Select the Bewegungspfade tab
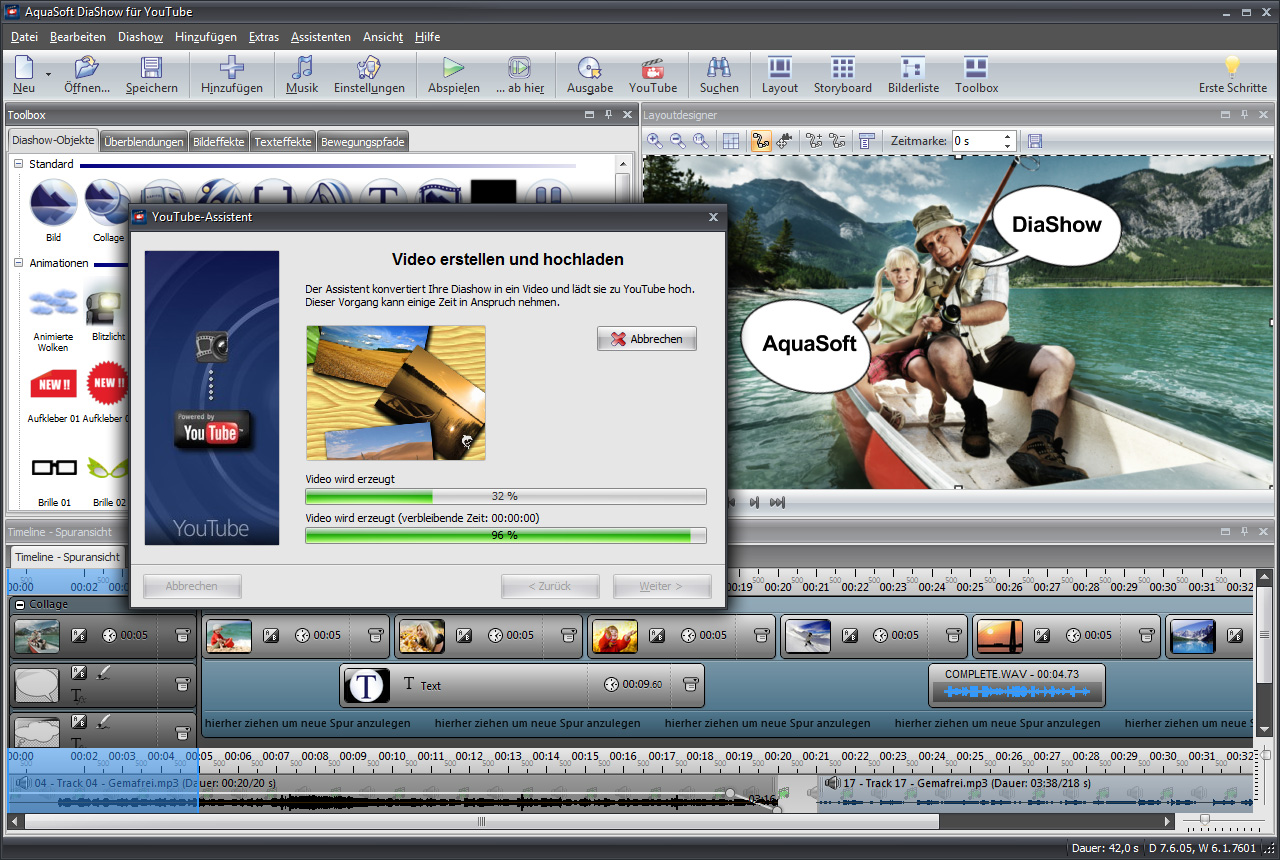Image resolution: width=1280 pixels, height=860 pixels. point(362,142)
